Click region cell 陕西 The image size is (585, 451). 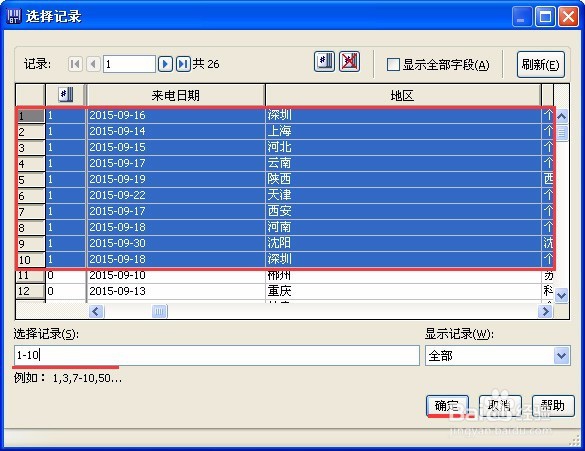(403, 180)
